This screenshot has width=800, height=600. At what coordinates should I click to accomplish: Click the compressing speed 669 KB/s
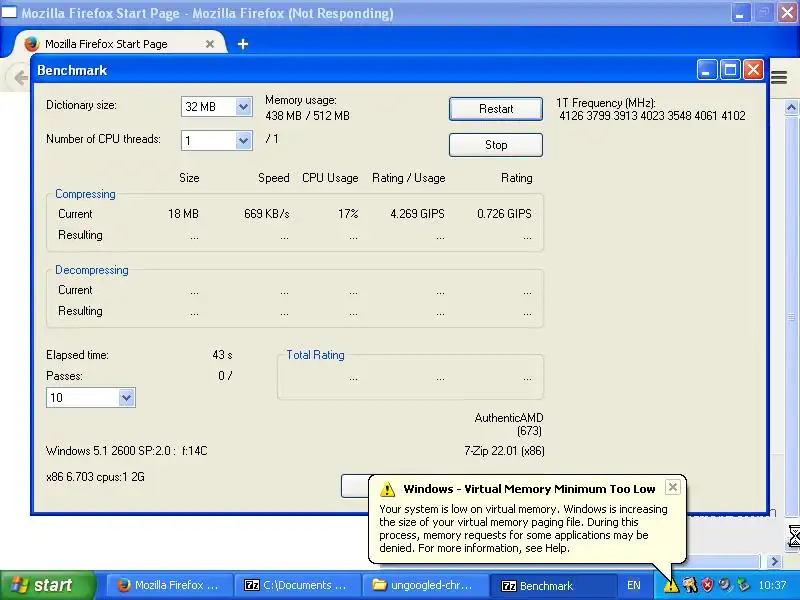tap(266, 214)
